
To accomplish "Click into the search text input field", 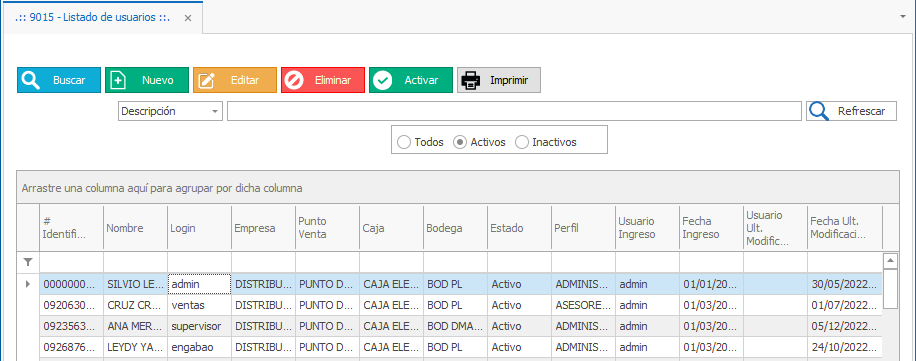I will tap(514, 111).
